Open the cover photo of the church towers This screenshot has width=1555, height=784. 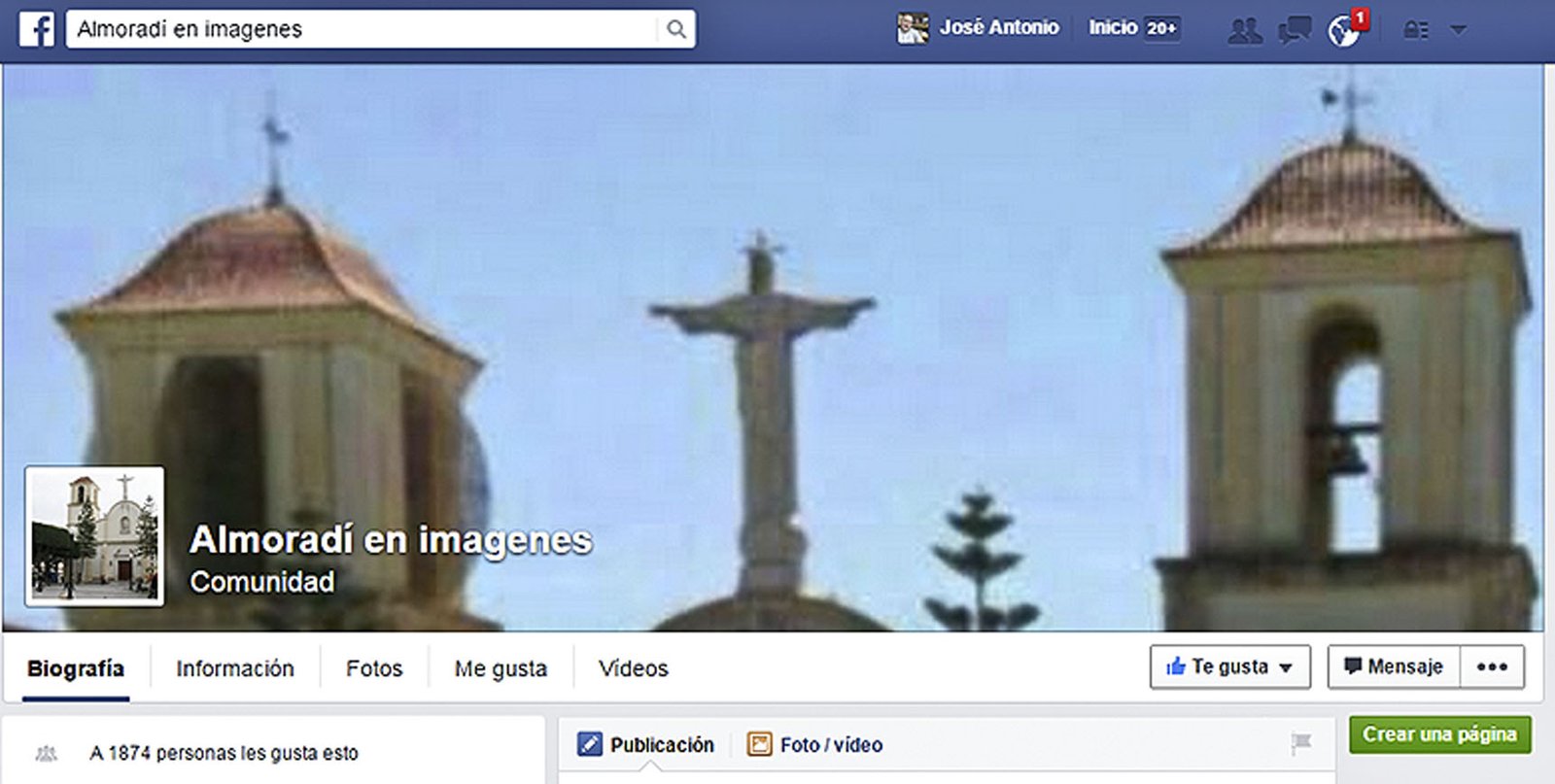[773, 348]
